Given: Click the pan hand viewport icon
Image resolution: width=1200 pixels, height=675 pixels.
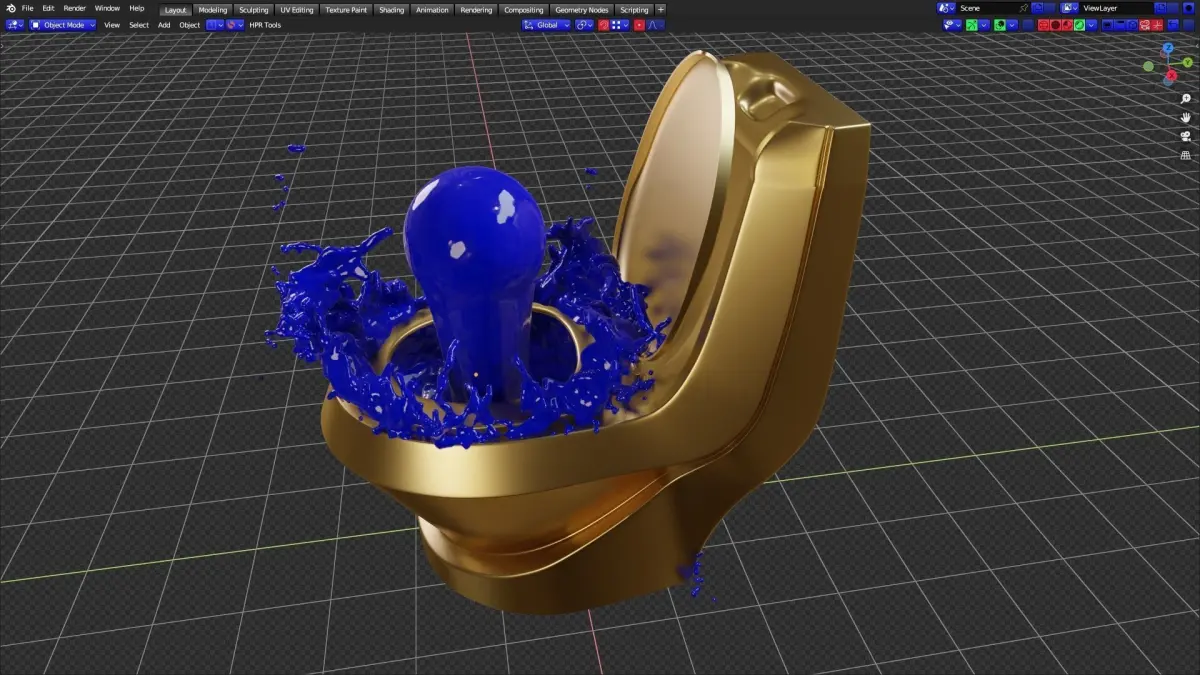Looking at the screenshot, I should [x=1186, y=118].
